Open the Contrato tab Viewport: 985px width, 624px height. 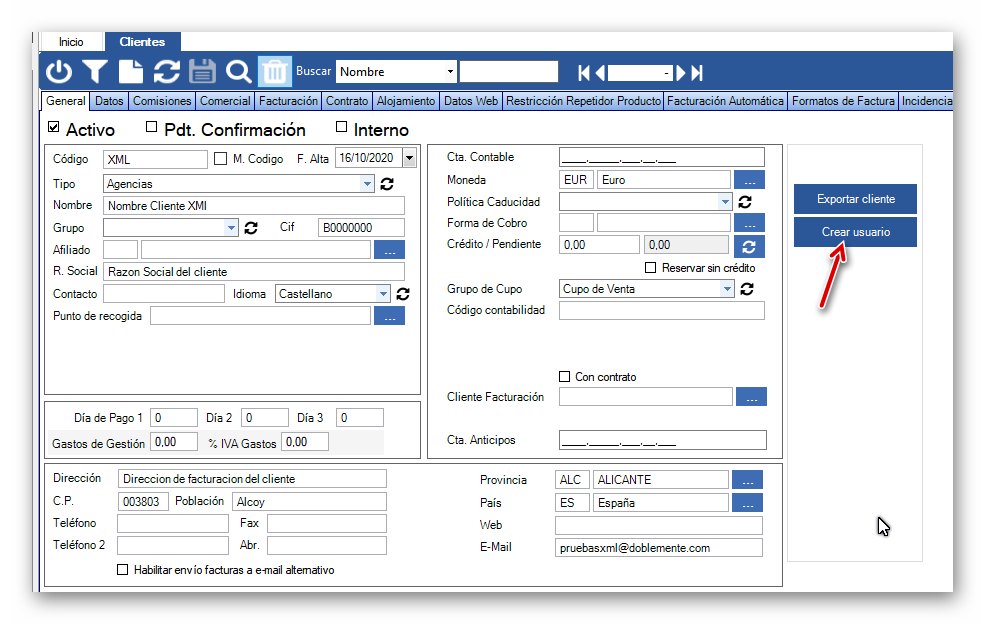tap(347, 101)
